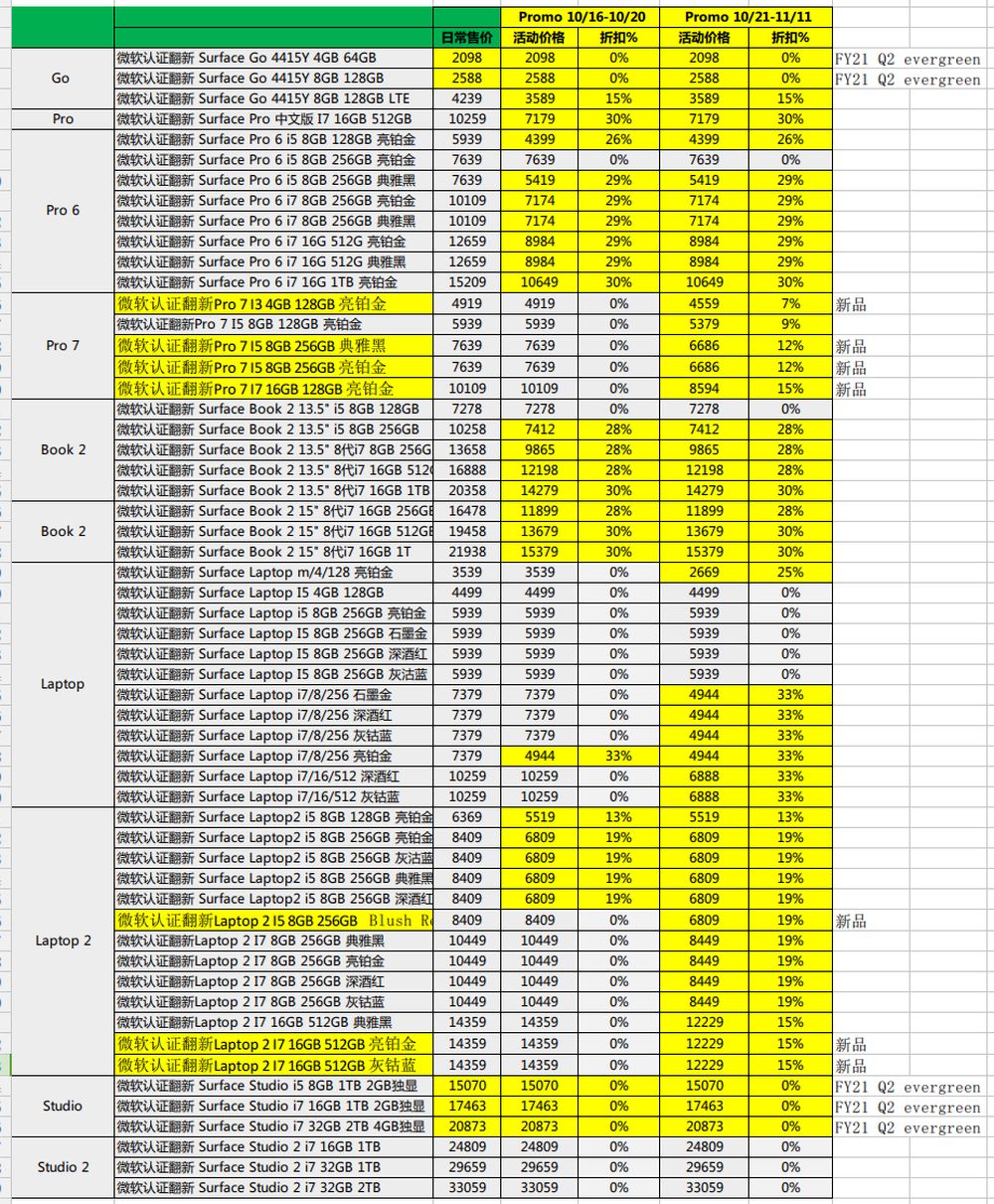Click the "9%" discount cell
The image size is (994, 1204).
pyautogui.click(x=790, y=324)
